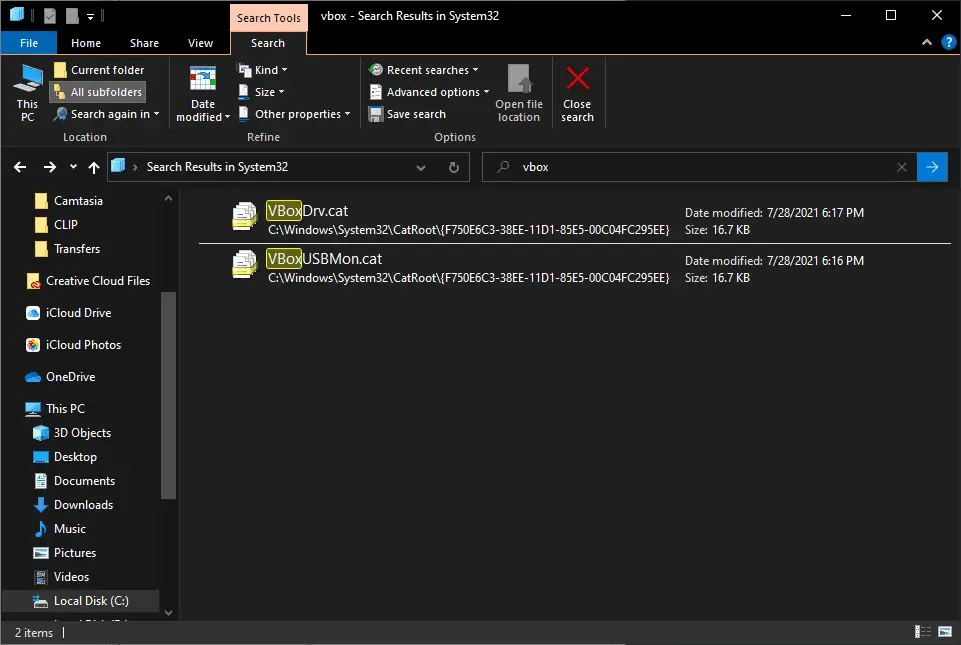Run search with blue arrow button
Image resolution: width=961 pixels, height=645 pixels.
932,167
